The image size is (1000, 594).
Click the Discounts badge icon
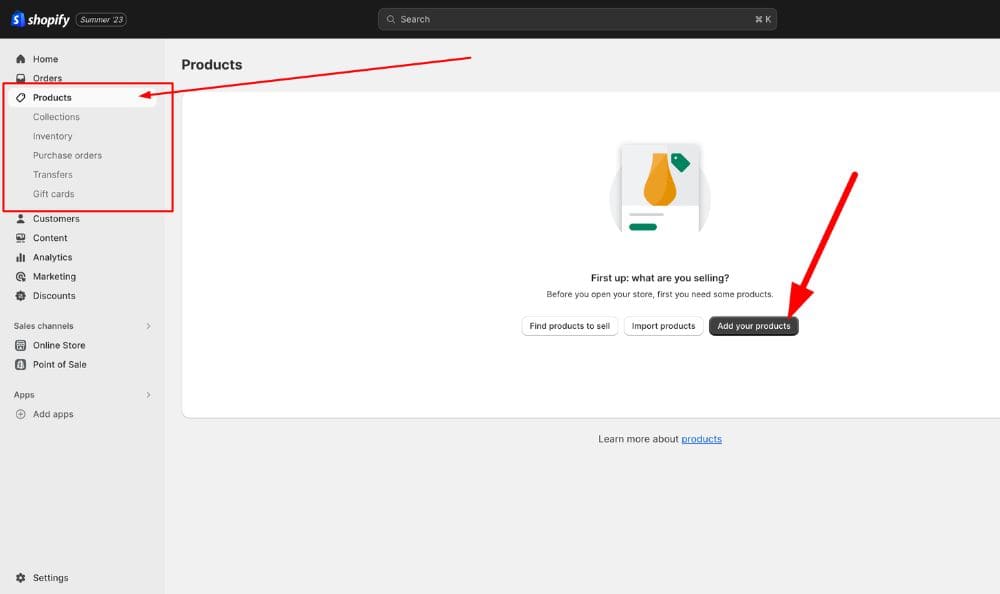pos(21,296)
